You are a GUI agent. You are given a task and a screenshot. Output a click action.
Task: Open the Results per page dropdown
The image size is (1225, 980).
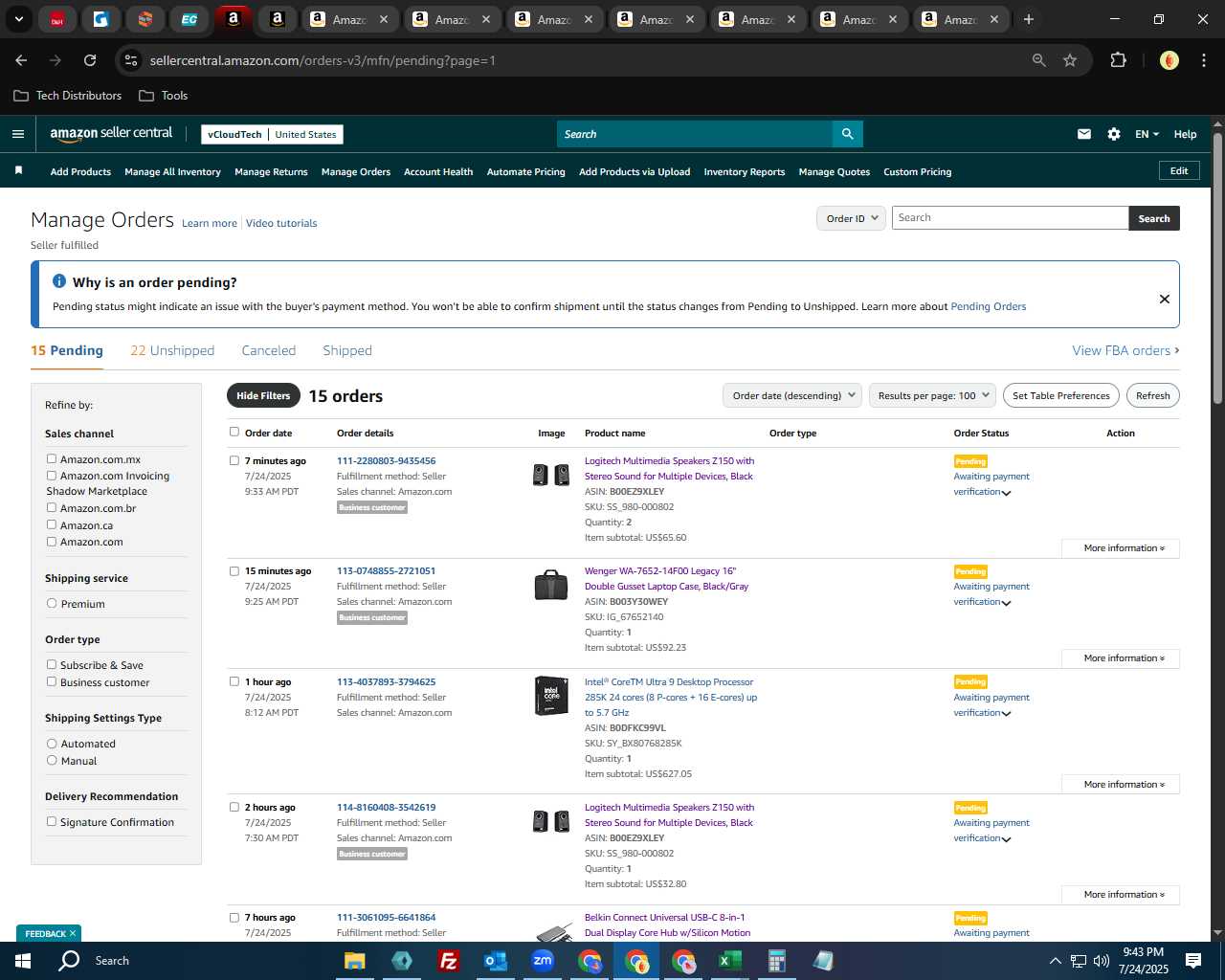click(x=932, y=395)
